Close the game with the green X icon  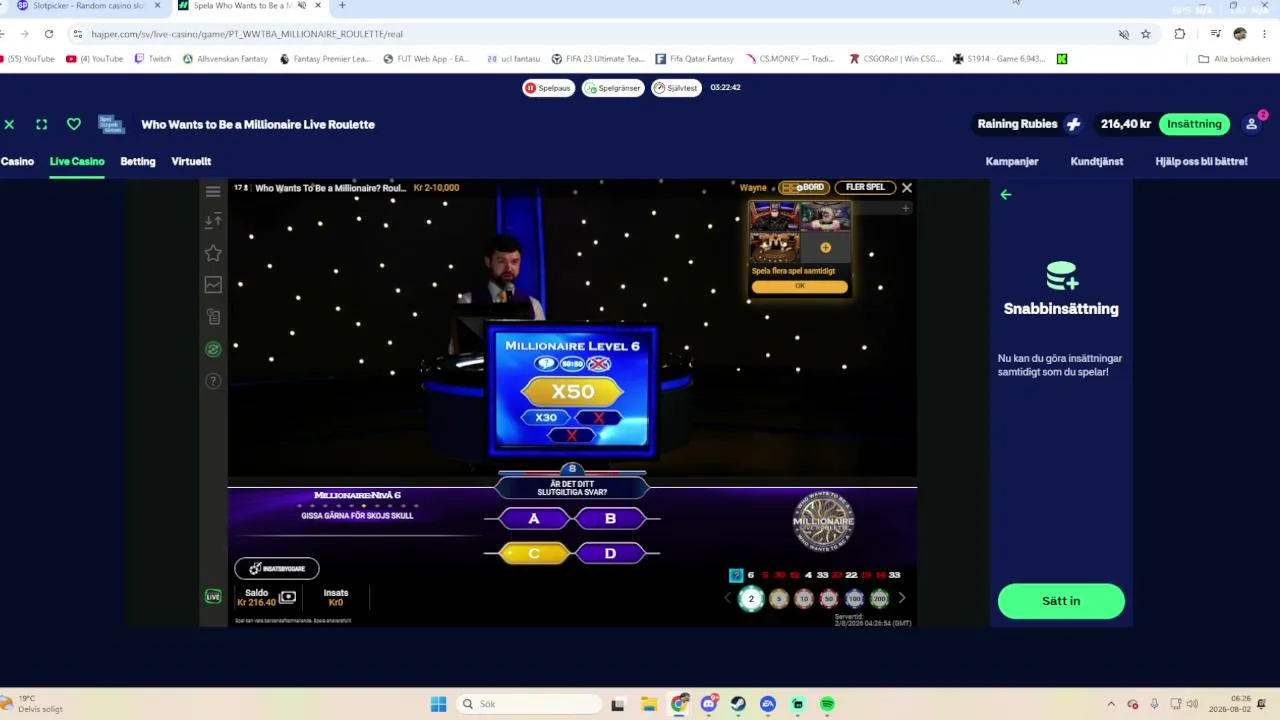click(x=9, y=124)
